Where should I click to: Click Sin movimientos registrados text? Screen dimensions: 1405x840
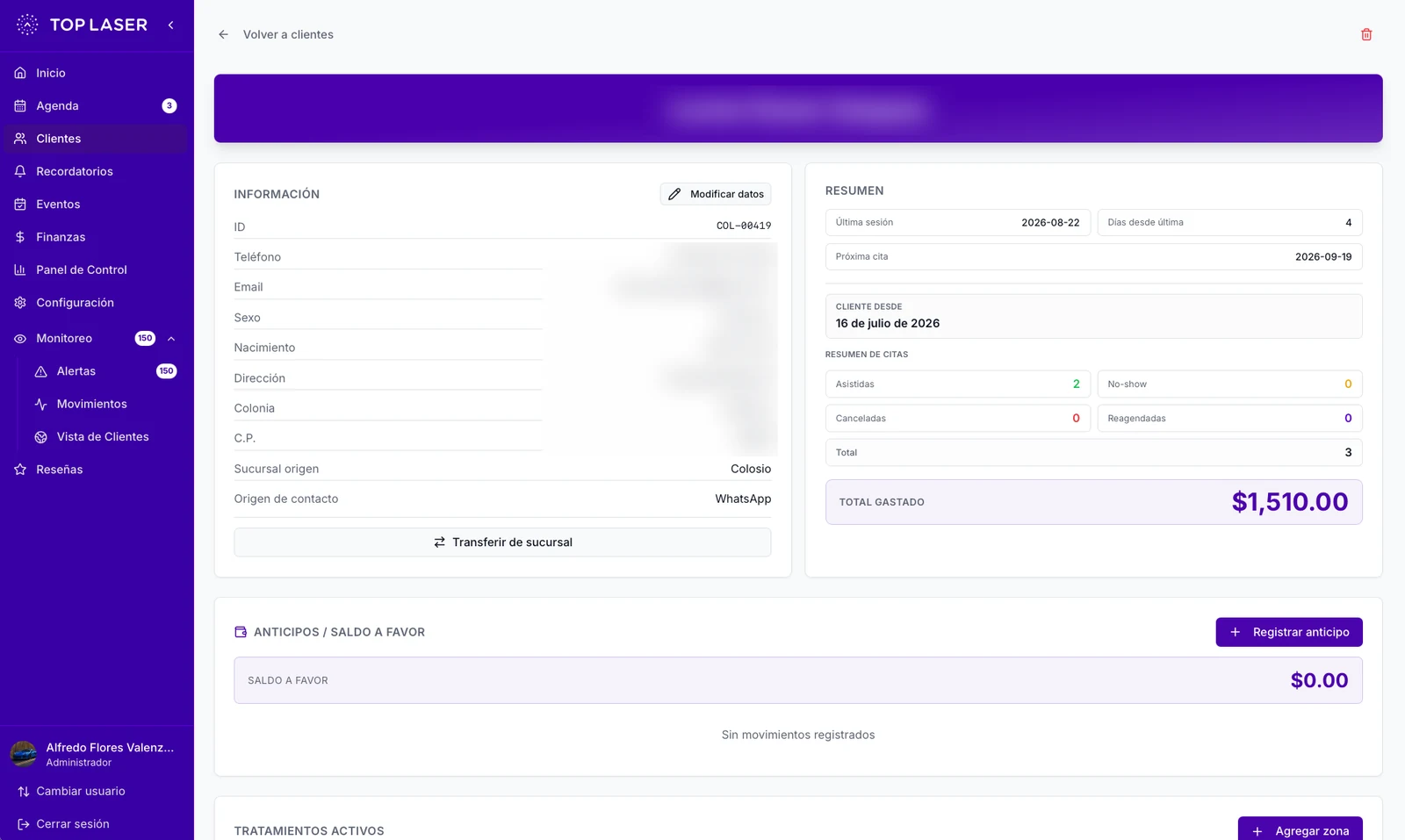798,735
